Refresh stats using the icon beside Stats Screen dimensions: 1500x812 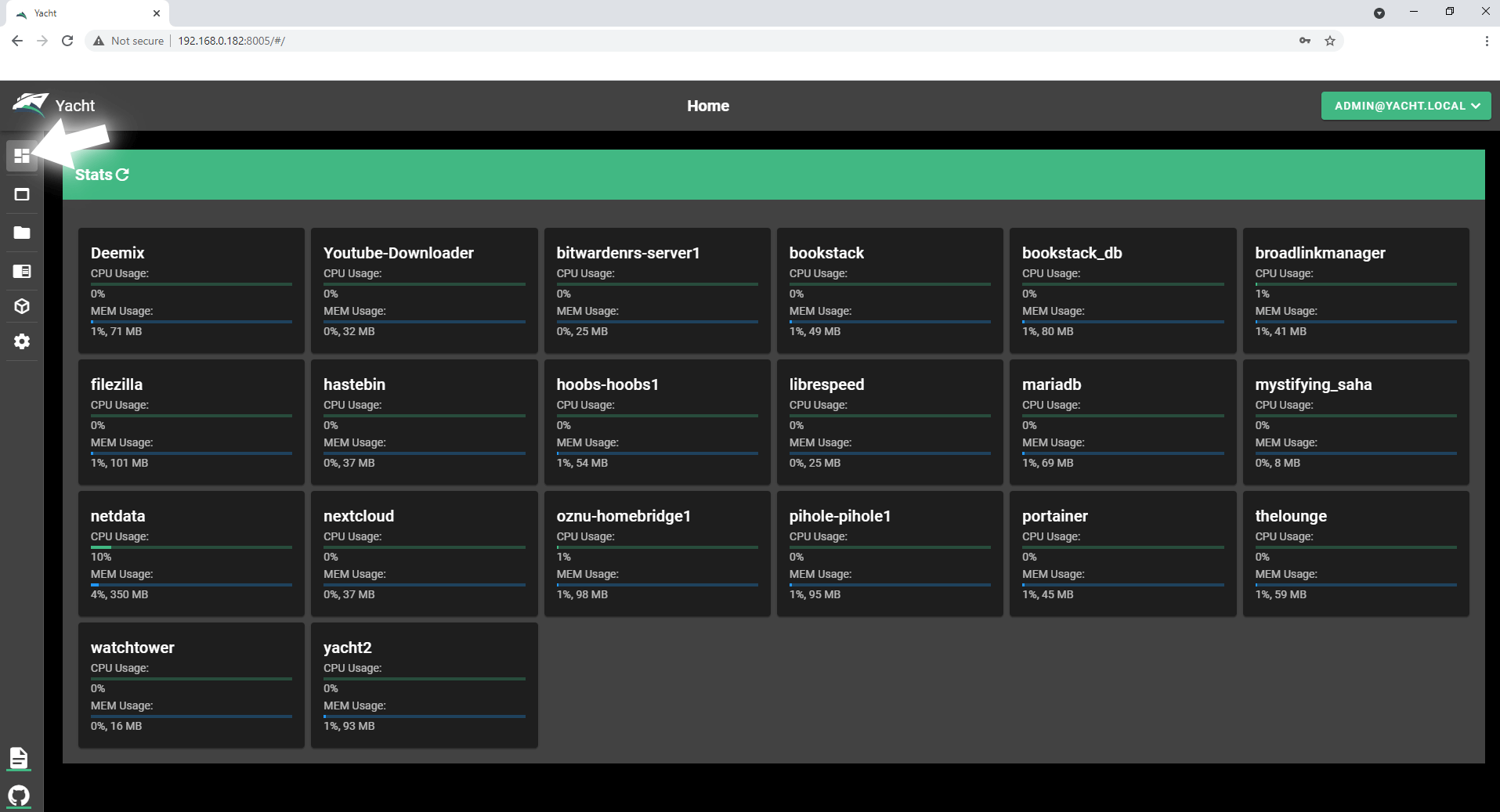(123, 175)
